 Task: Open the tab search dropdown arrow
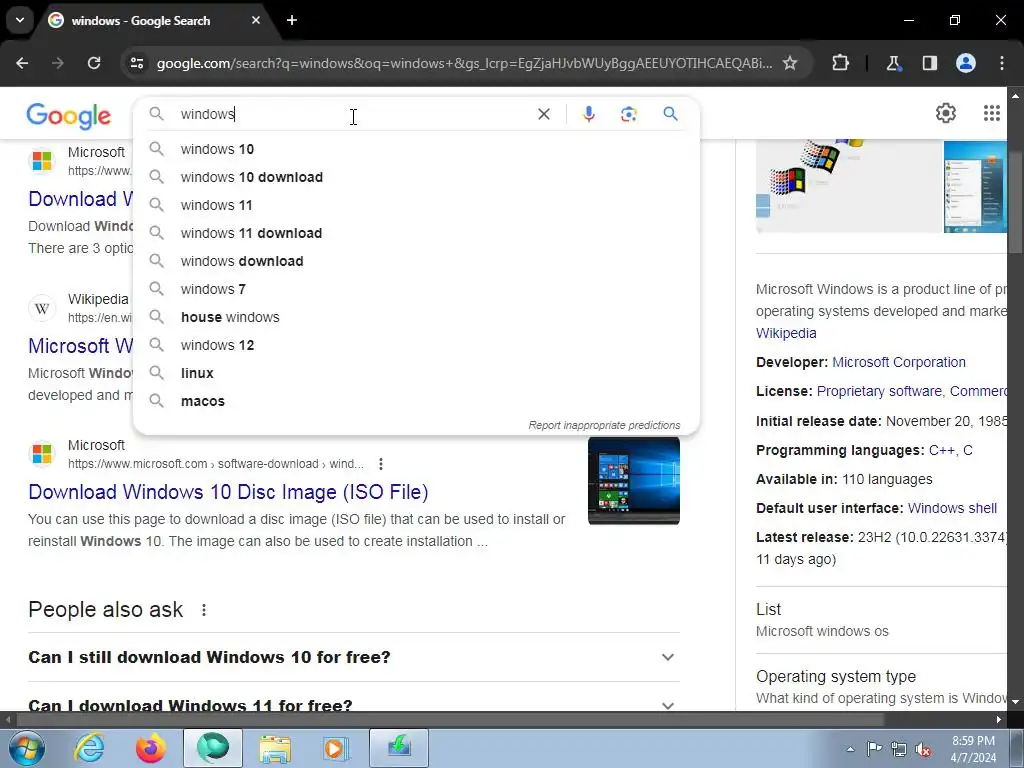pyautogui.click(x=20, y=20)
